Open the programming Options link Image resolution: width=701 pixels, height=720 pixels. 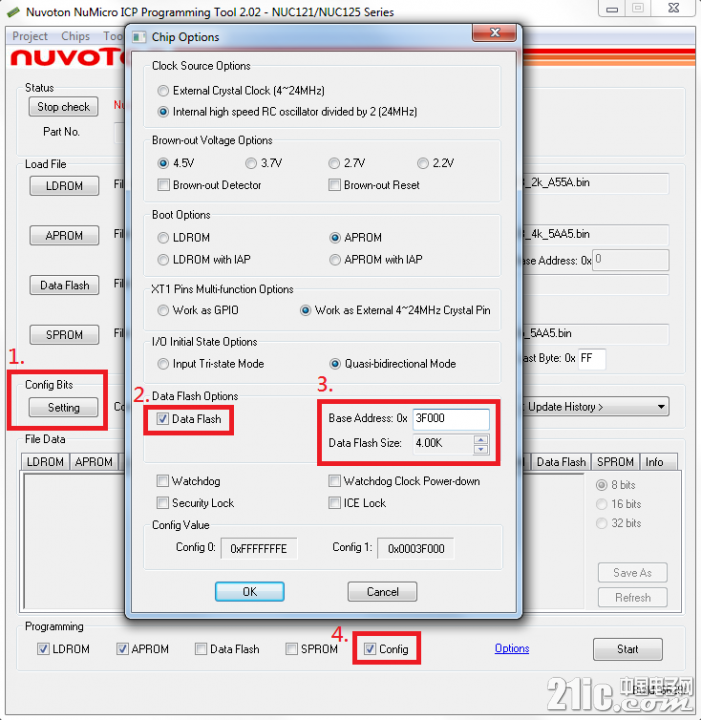pos(512,648)
